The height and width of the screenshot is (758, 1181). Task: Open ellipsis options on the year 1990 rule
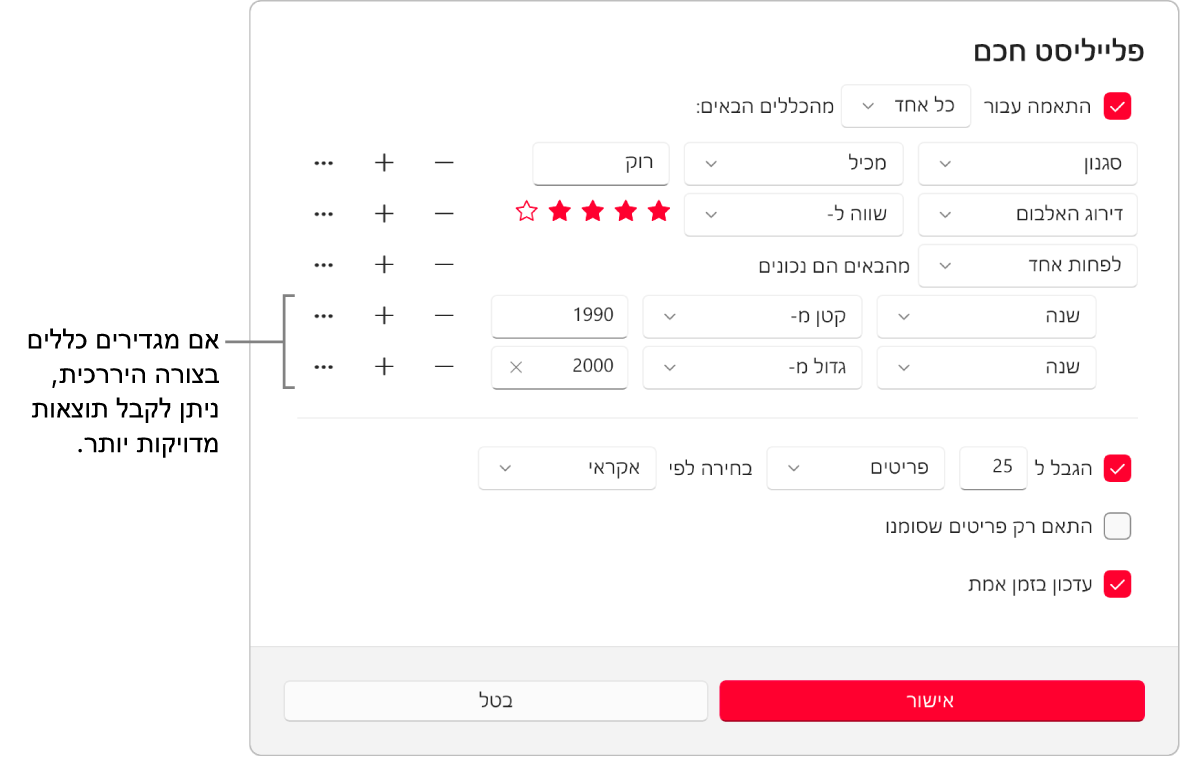323,315
